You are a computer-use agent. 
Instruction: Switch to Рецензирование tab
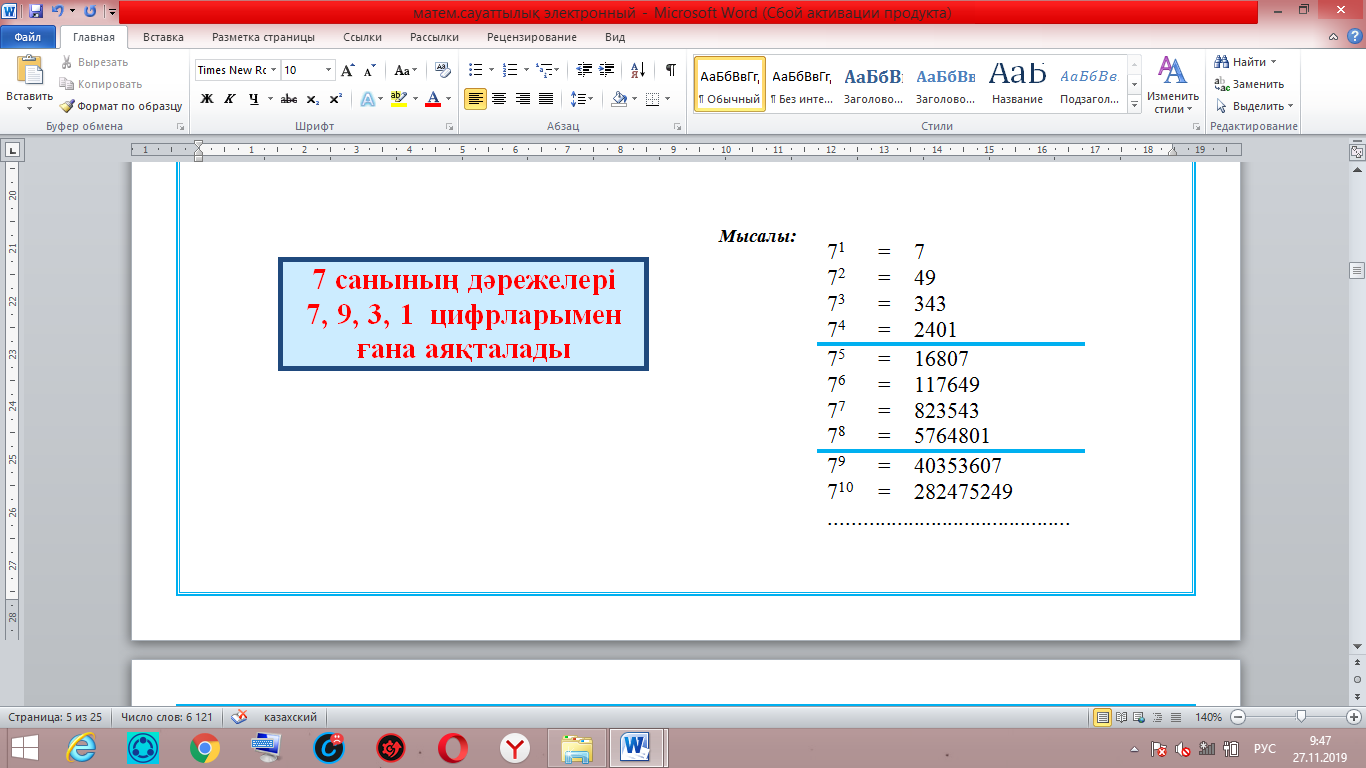(x=531, y=37)
